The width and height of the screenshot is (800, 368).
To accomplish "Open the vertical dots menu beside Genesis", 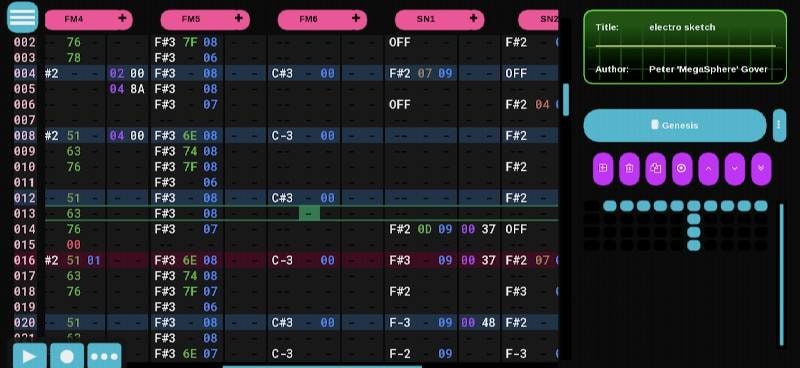I will pyautogui.click(x=779, y=125).
